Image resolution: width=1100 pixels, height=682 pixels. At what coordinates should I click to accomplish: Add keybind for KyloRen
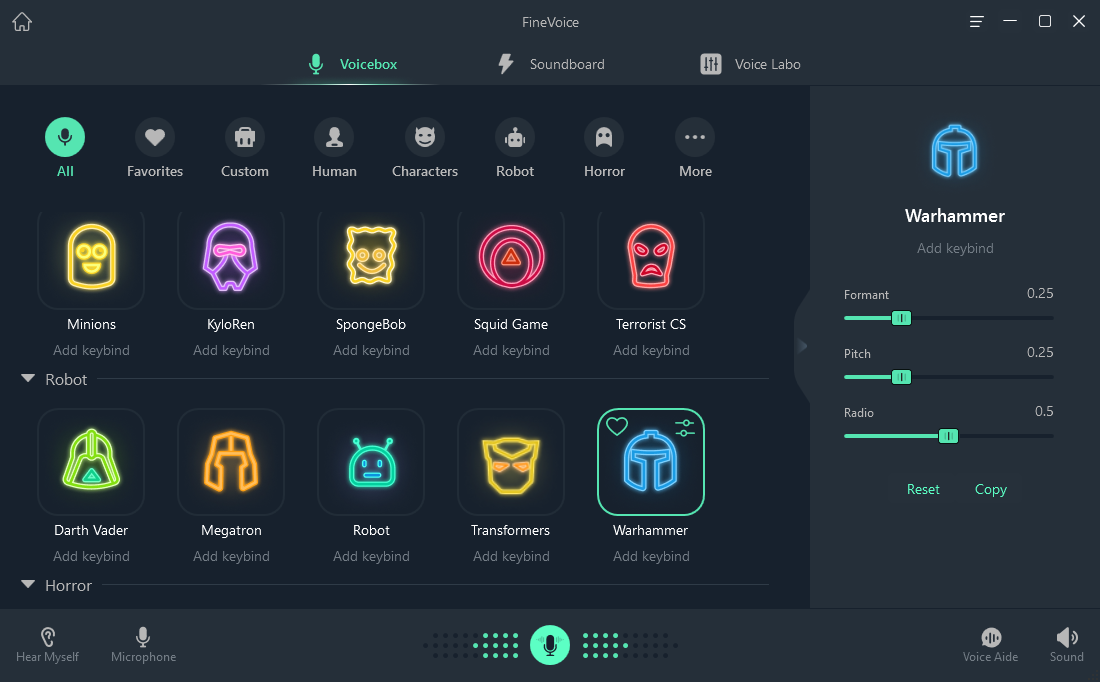(x=231, y=350)
